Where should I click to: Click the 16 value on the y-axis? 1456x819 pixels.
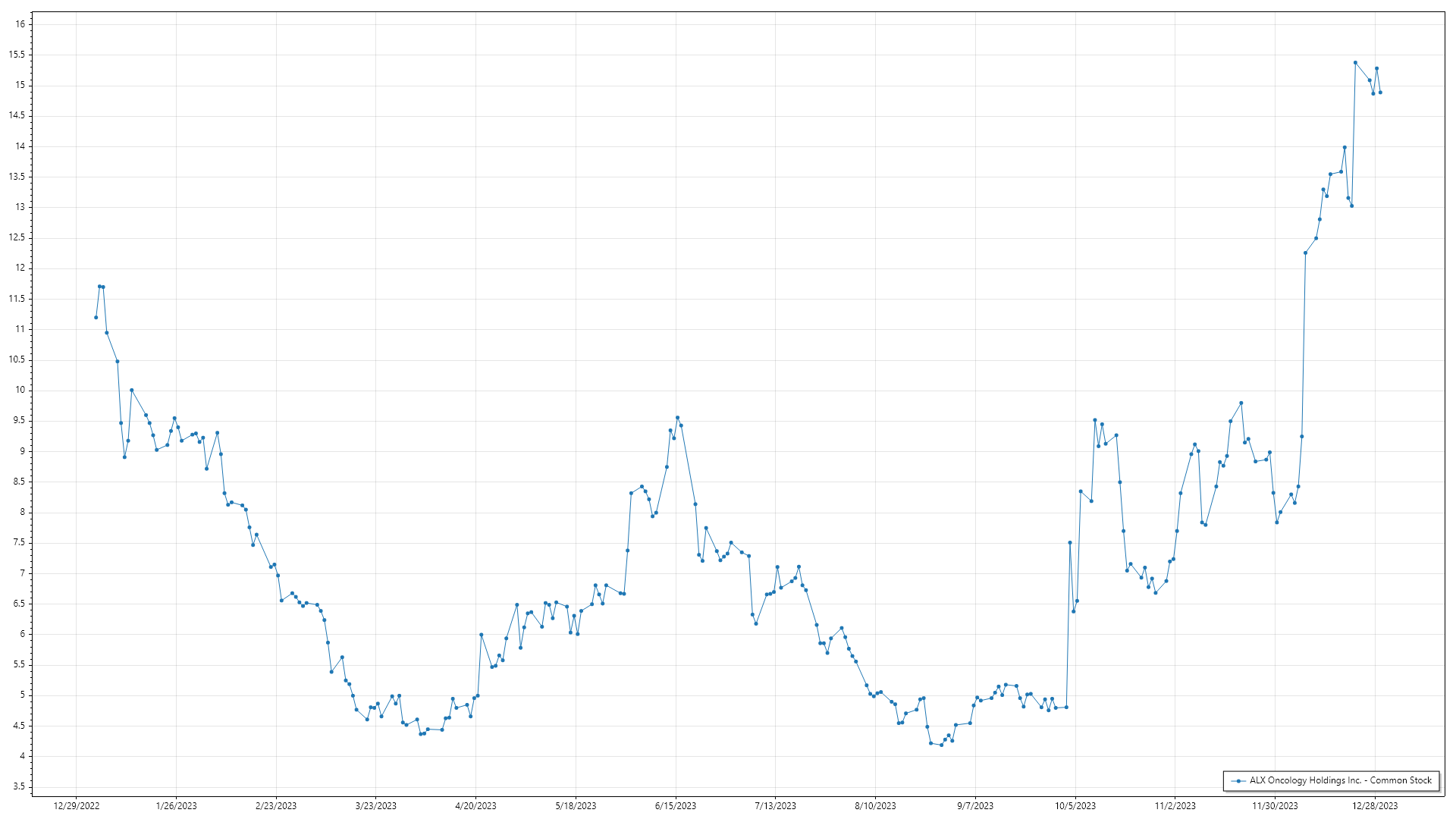pyautogui.click(x=20, y=24)
